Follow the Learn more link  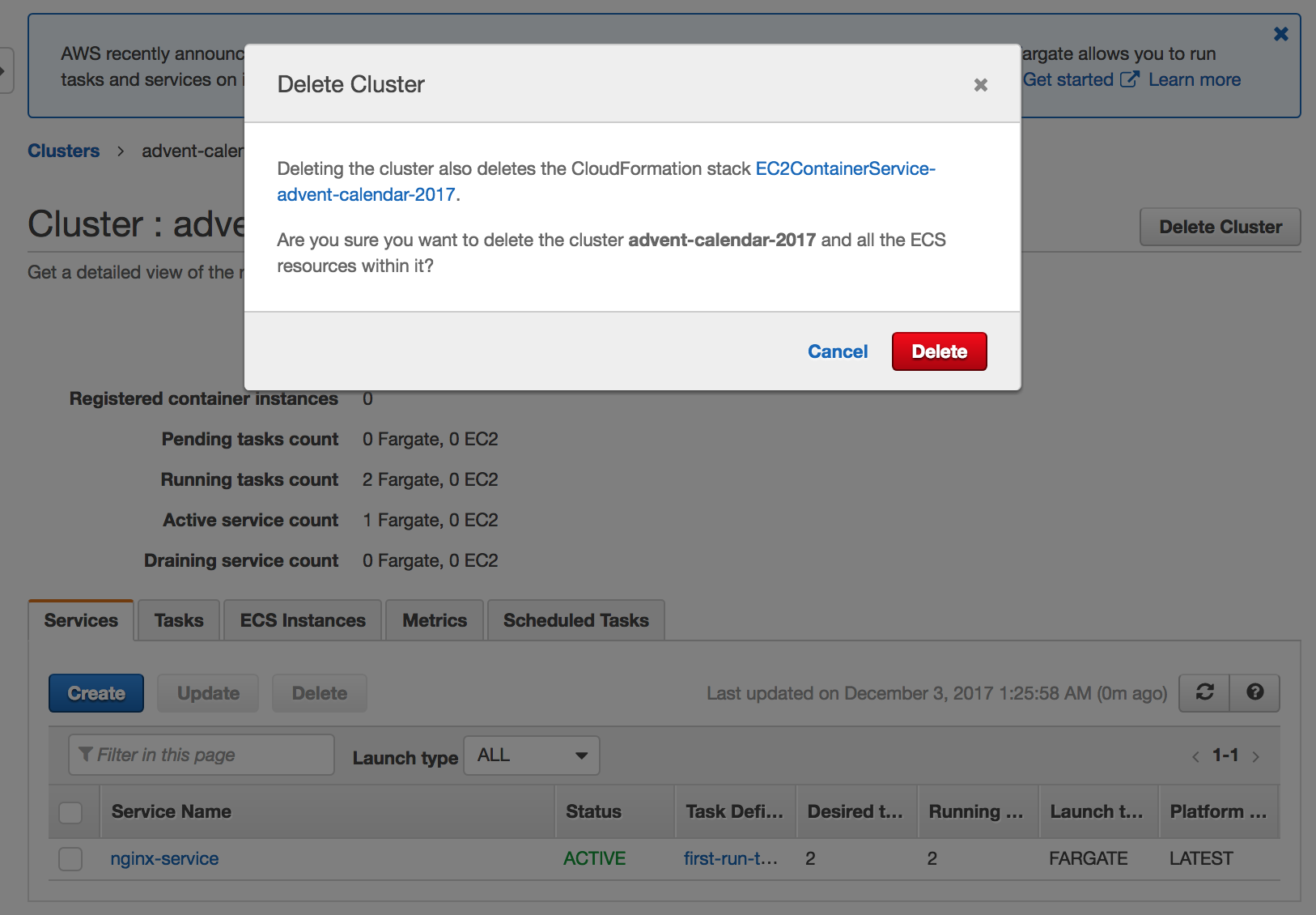(x=1195, y=79)
